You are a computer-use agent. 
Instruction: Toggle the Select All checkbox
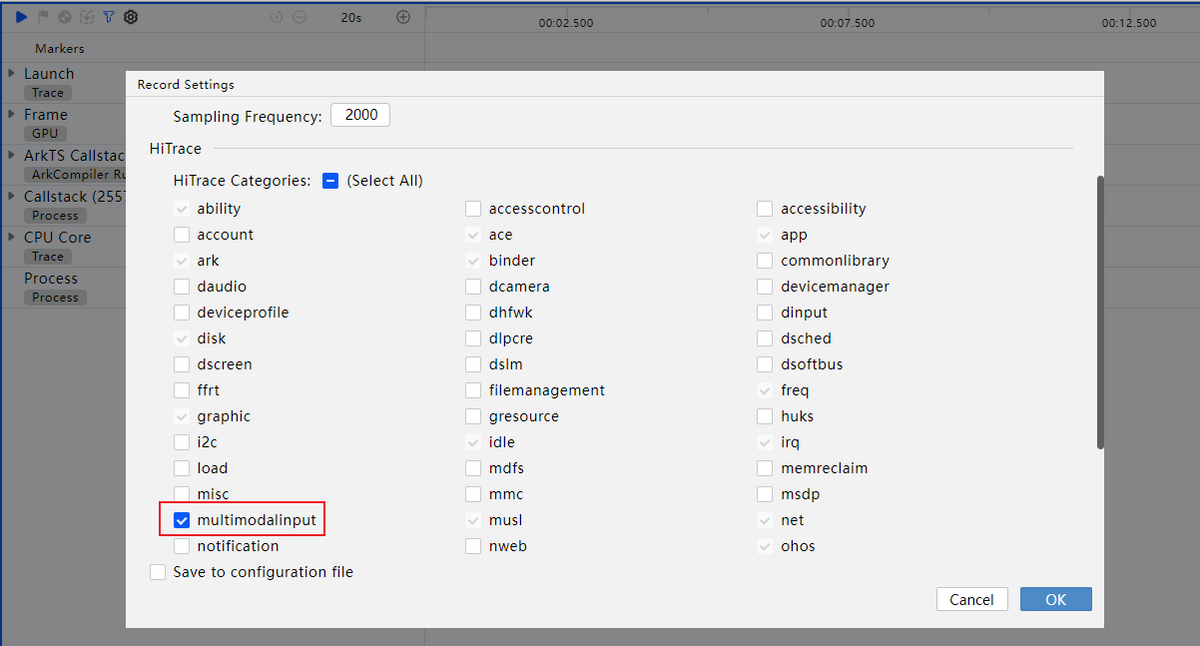pyautogui.click(x=331, y=181)
